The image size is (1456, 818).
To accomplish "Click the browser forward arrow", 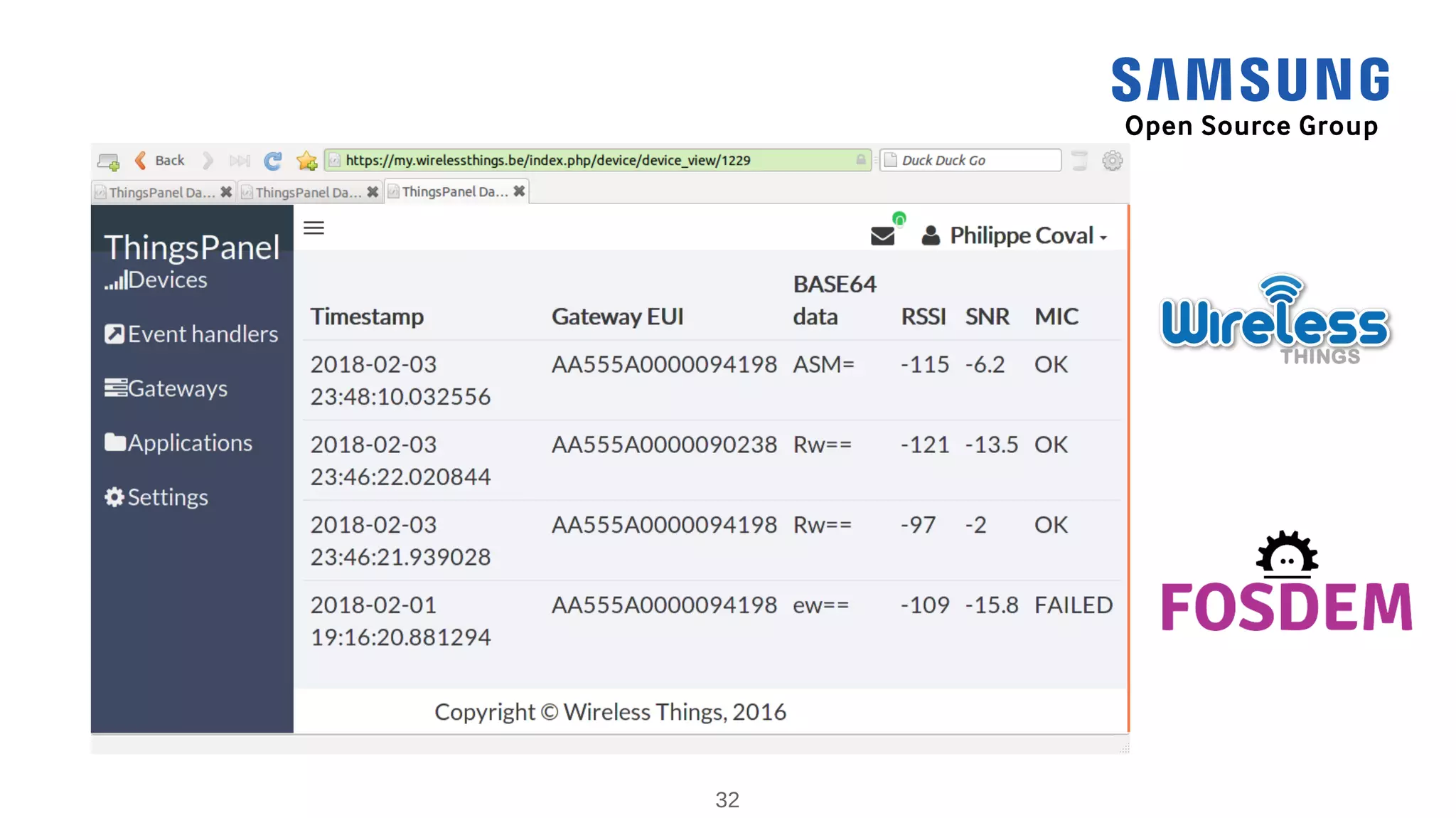I will click(207, 161).
